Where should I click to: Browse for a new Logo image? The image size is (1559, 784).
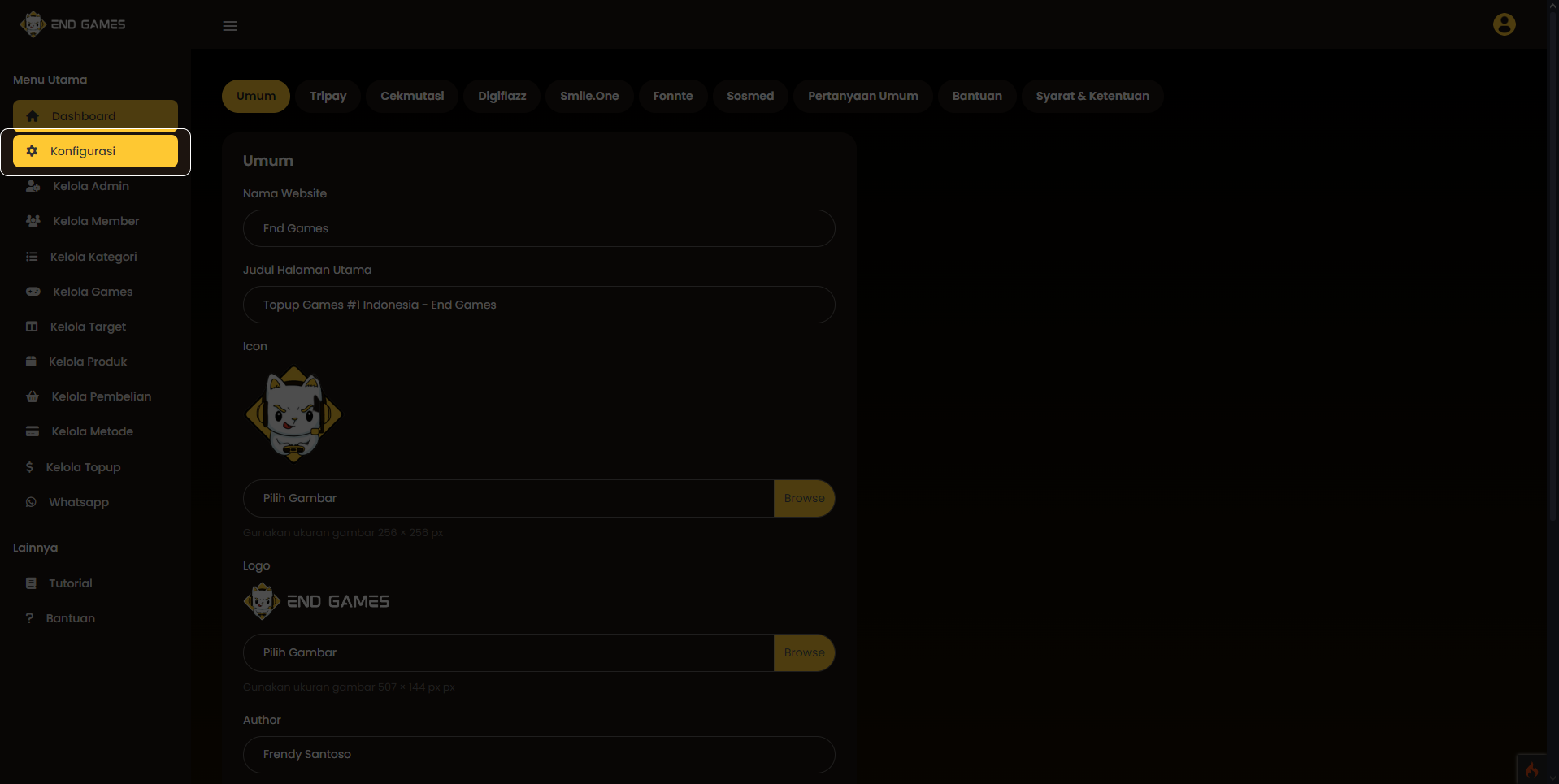(804, 652)
